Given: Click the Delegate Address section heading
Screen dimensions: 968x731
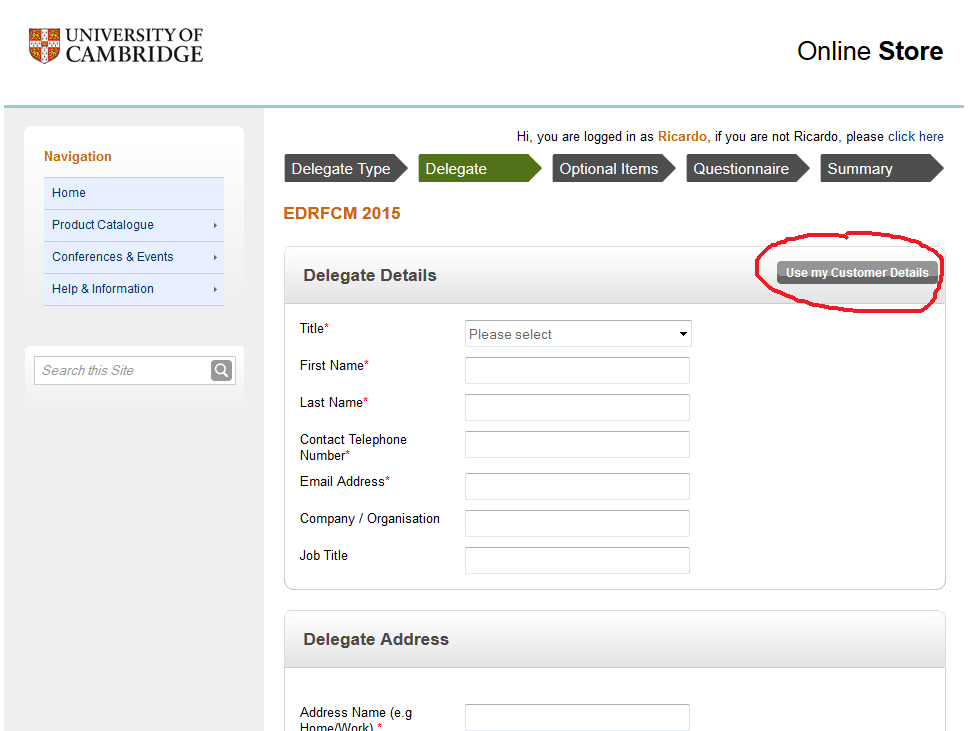Looking at the screenshot, I should pyautogui.click(x=376, y=639).
